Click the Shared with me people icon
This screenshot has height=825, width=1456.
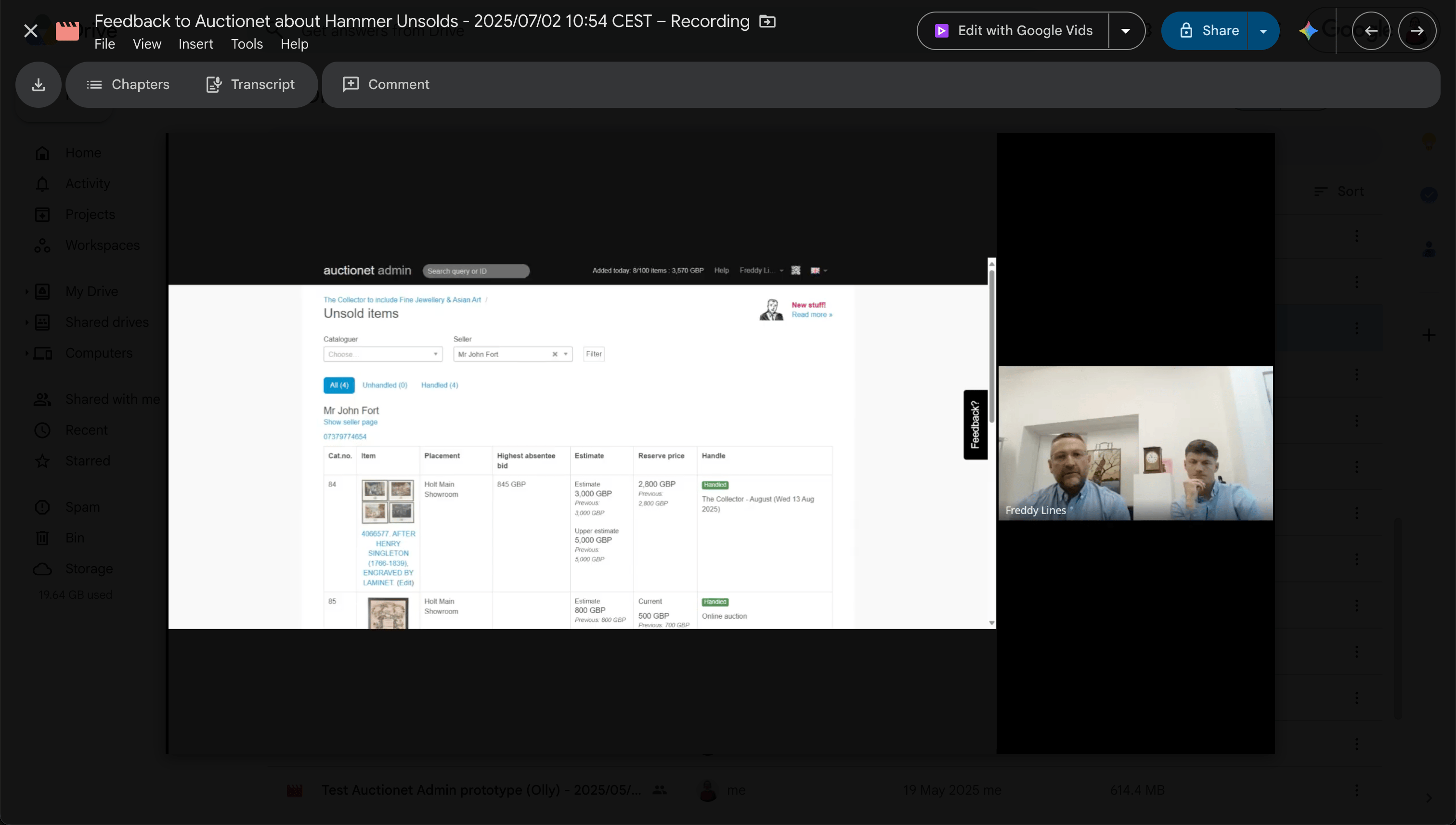coord(42,400)
